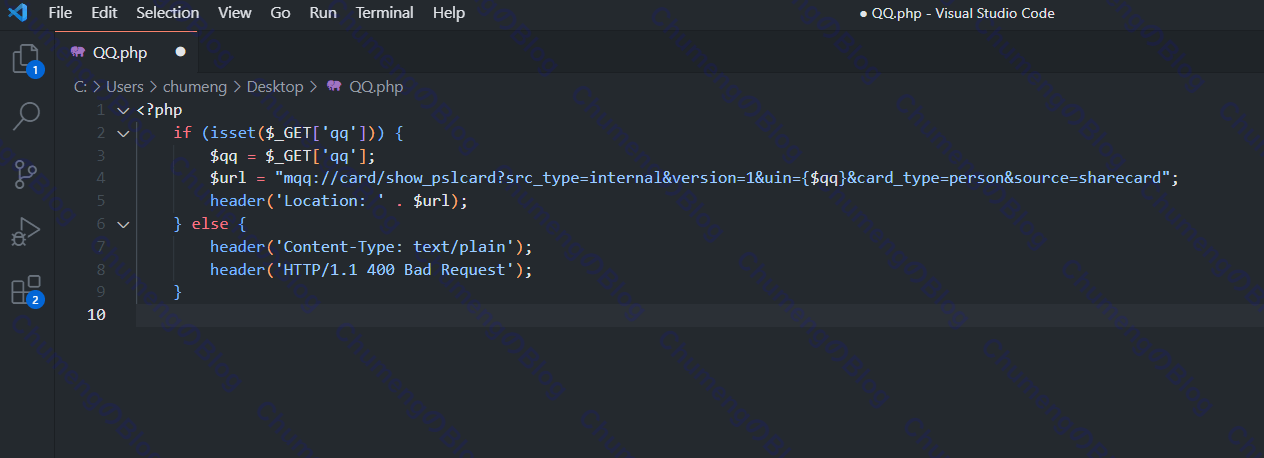Click the QQ.php breadcrumb segment
The image size is (1264, 458).
pos(376,87)
